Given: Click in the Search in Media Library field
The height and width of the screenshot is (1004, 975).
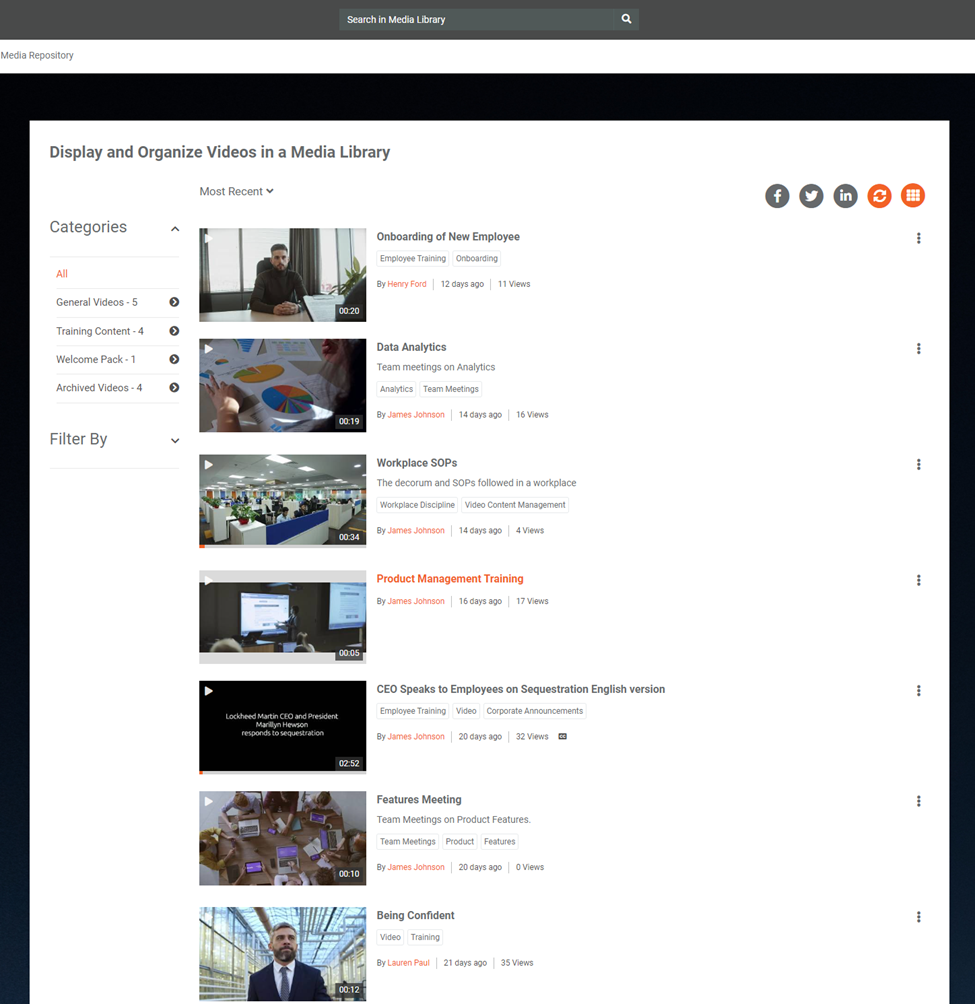Looking at the screenshot, I should 475,19.
